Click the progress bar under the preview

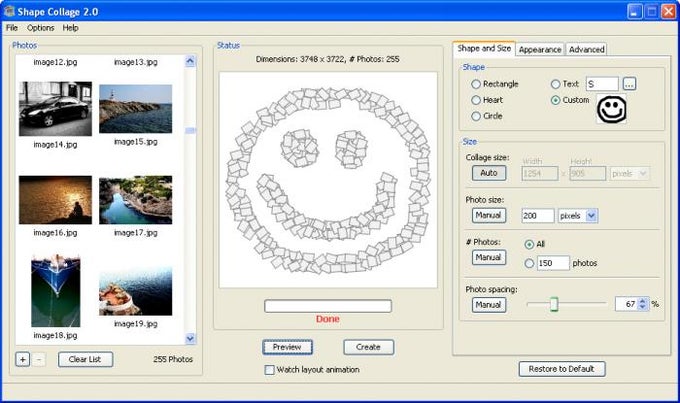click(x=328, y=306)
